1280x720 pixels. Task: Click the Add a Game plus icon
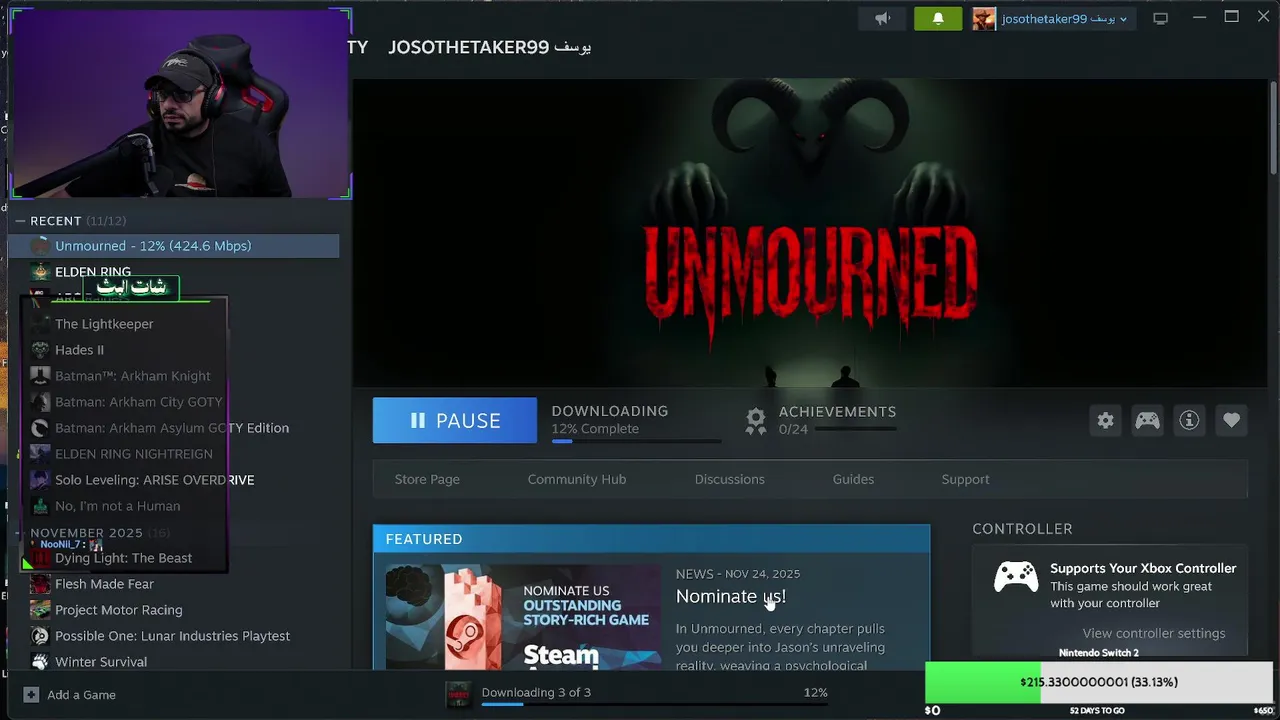tap(31, 695)
